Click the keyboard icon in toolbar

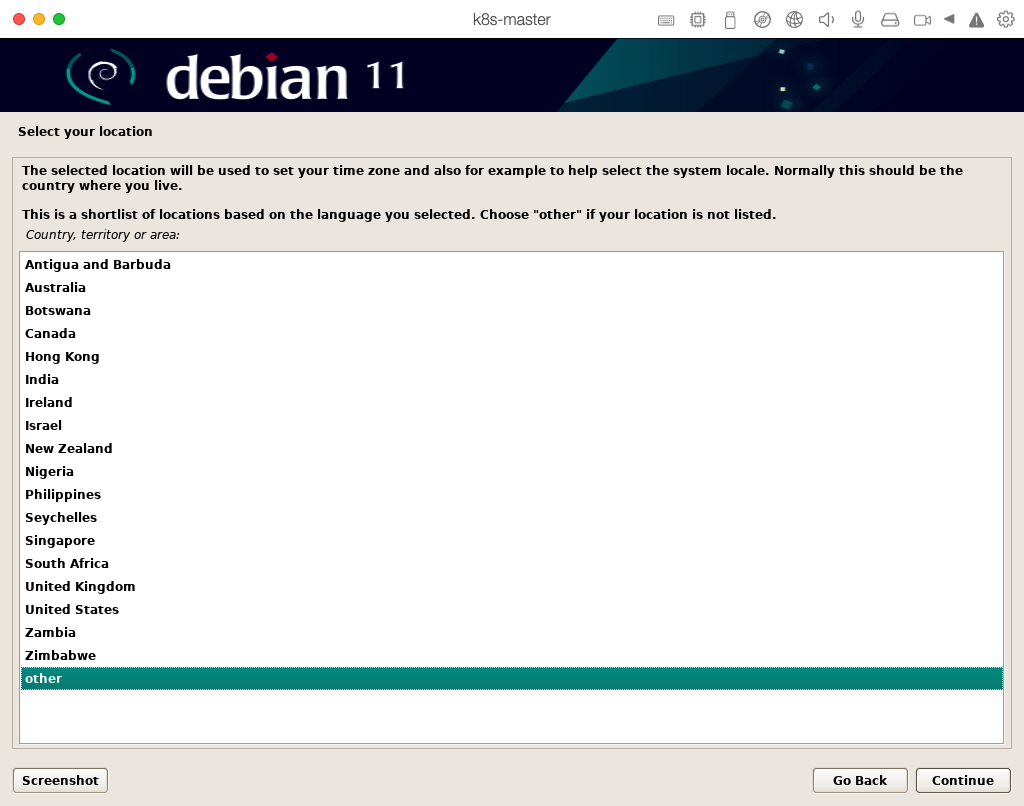click(x=665, y=20)
